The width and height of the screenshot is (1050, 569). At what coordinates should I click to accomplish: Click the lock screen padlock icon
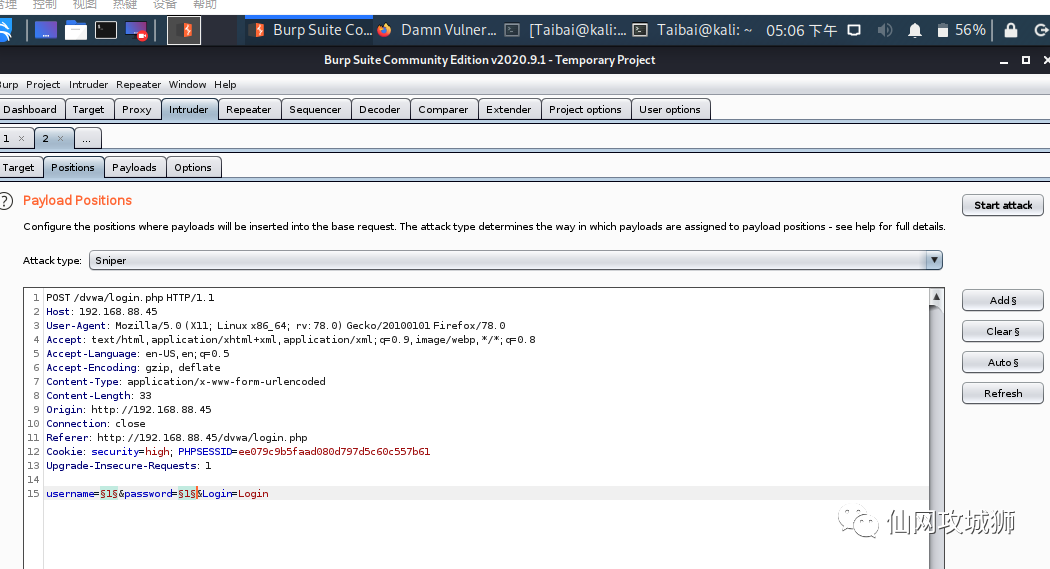tap(1010, 30)
